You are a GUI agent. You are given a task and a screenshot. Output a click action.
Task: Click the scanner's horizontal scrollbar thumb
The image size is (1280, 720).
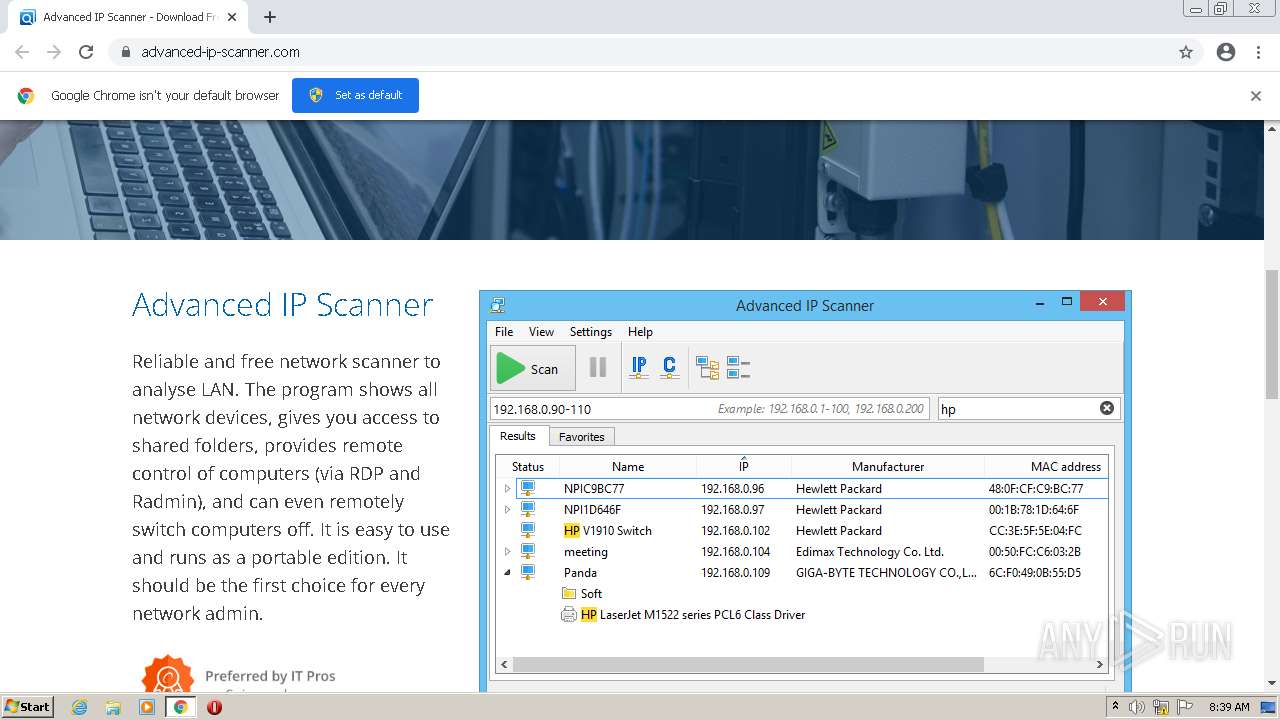tap(748, 664)
